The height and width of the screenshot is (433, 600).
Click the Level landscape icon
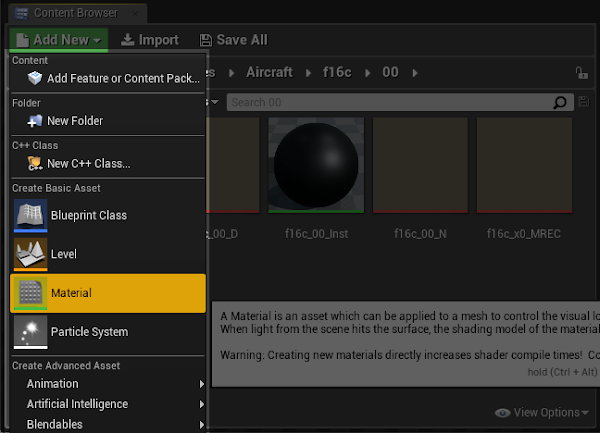point(31,254)
